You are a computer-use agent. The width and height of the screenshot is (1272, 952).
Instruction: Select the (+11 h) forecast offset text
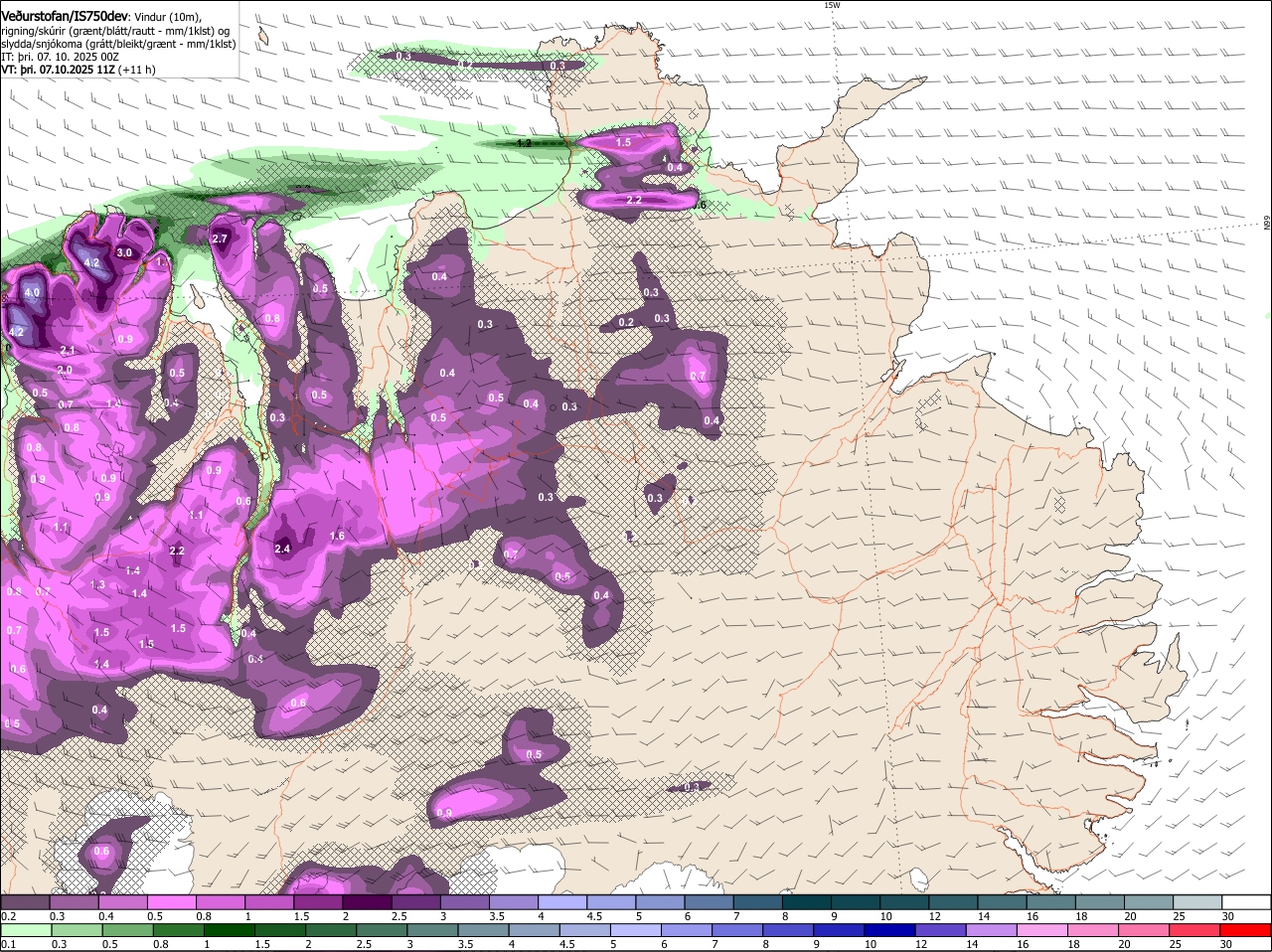(x=137, y=71)
